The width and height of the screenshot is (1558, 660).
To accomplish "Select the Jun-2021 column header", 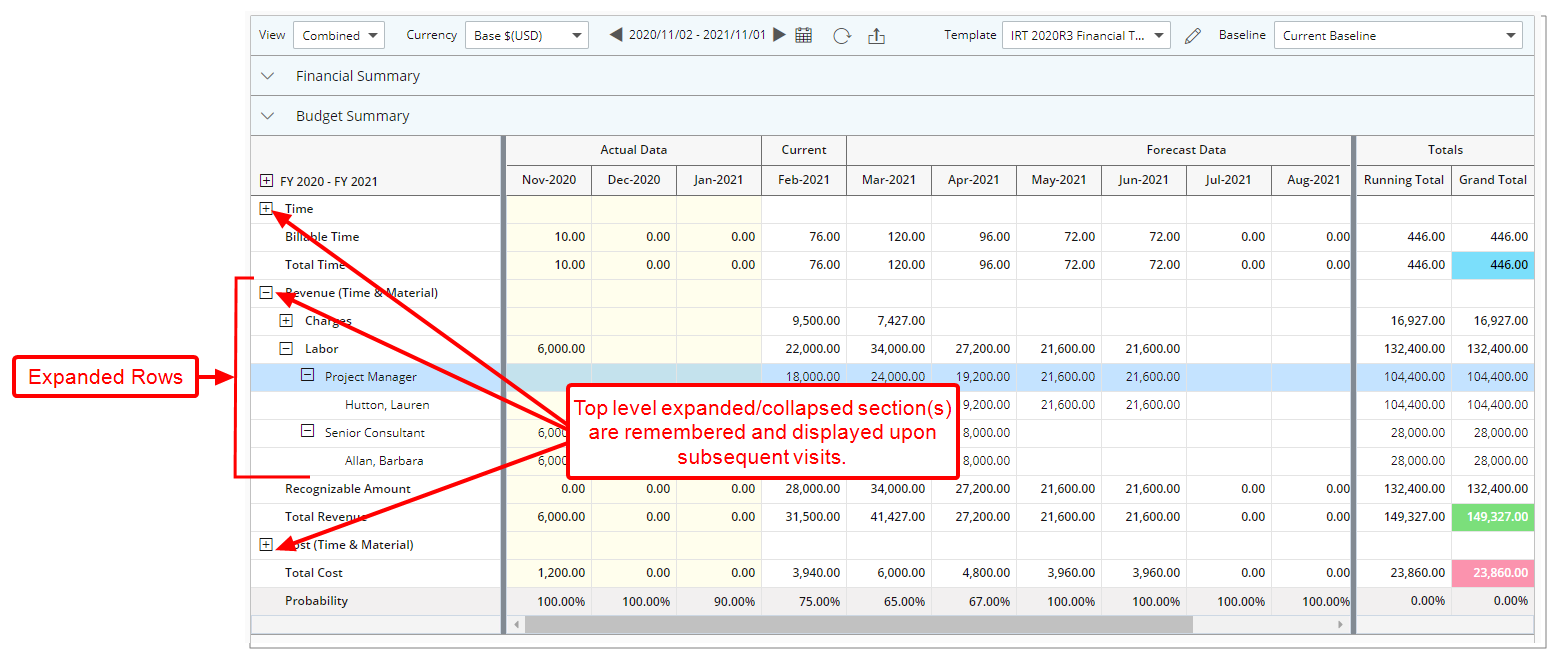I will pos(1144,180).
